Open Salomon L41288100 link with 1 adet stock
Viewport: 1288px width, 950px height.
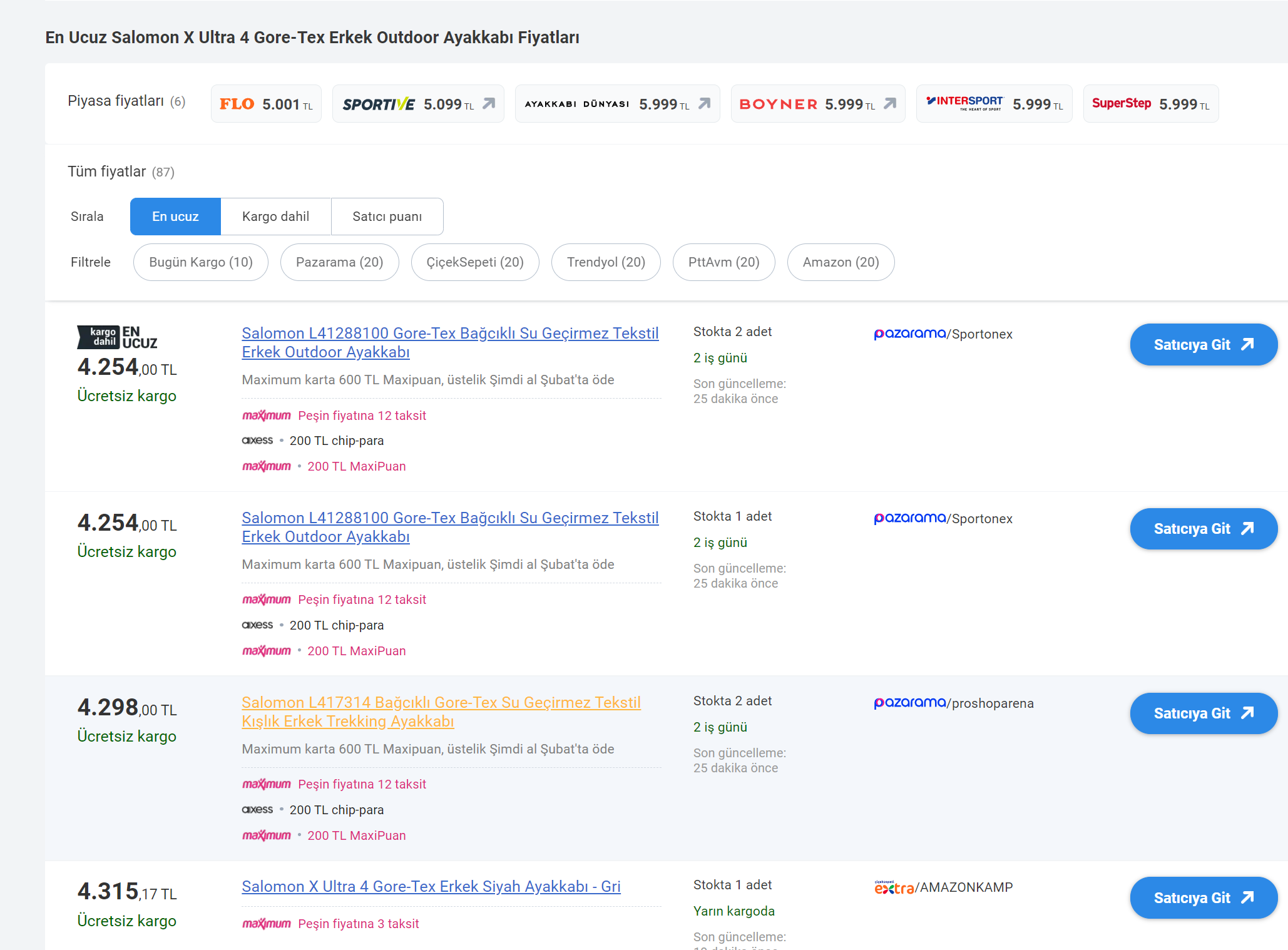point(450,527)
